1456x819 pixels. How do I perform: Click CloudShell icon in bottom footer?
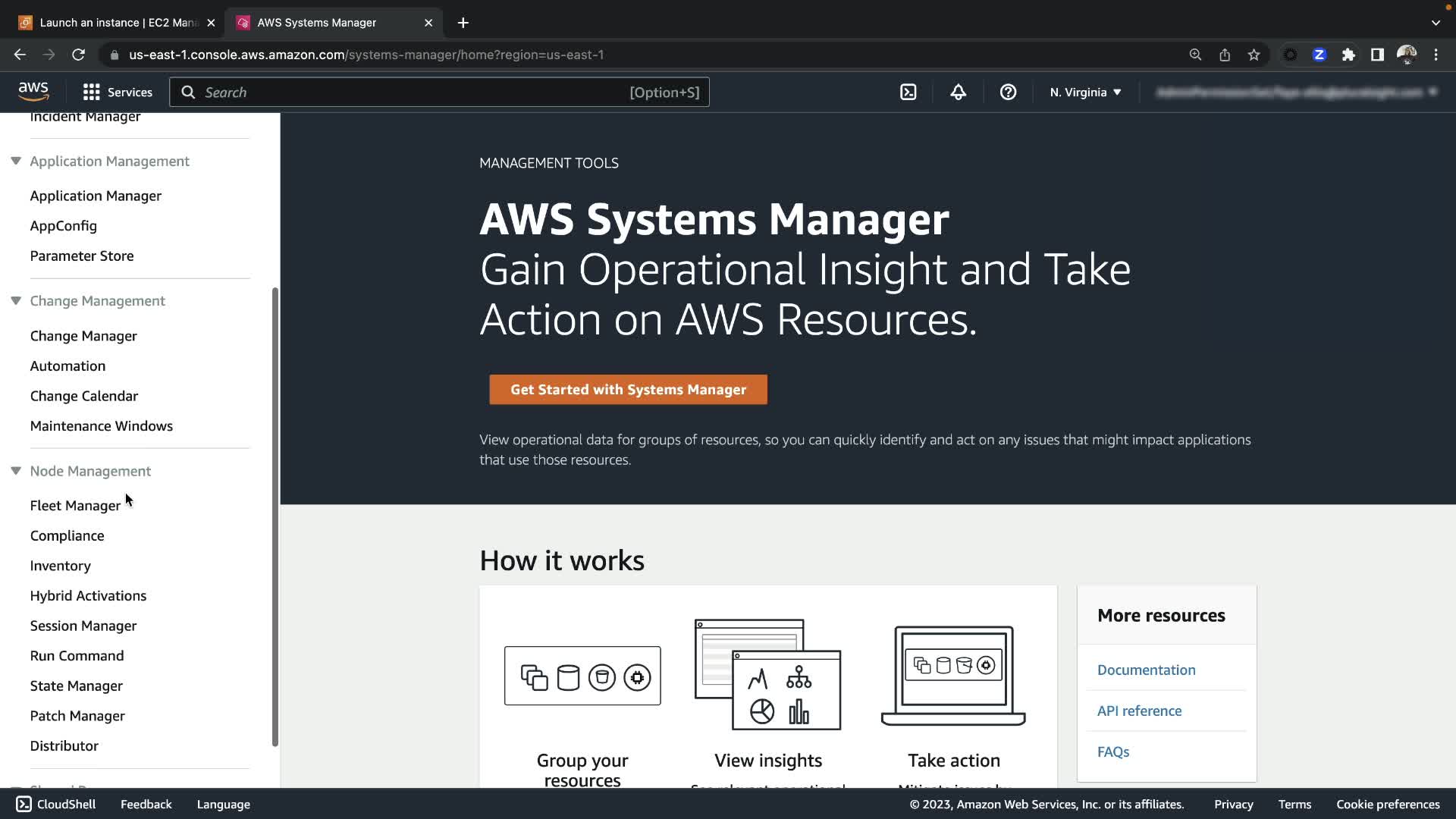tap(24, 804)
